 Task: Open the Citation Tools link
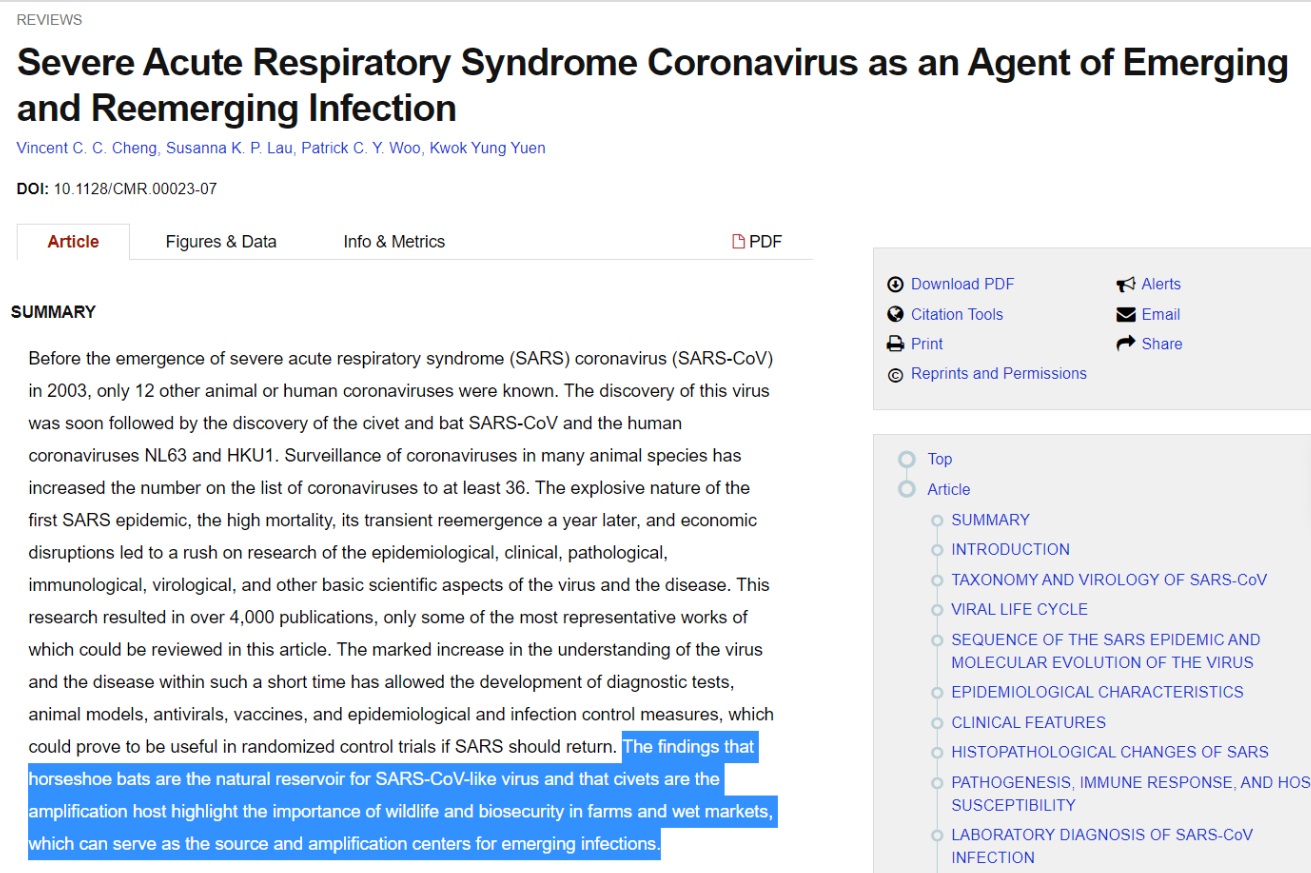tap(957, 314)
